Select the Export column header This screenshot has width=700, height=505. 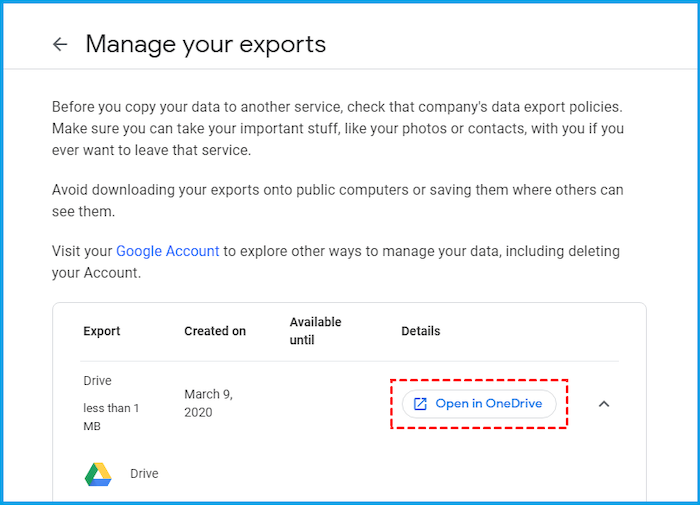[102, 331]
